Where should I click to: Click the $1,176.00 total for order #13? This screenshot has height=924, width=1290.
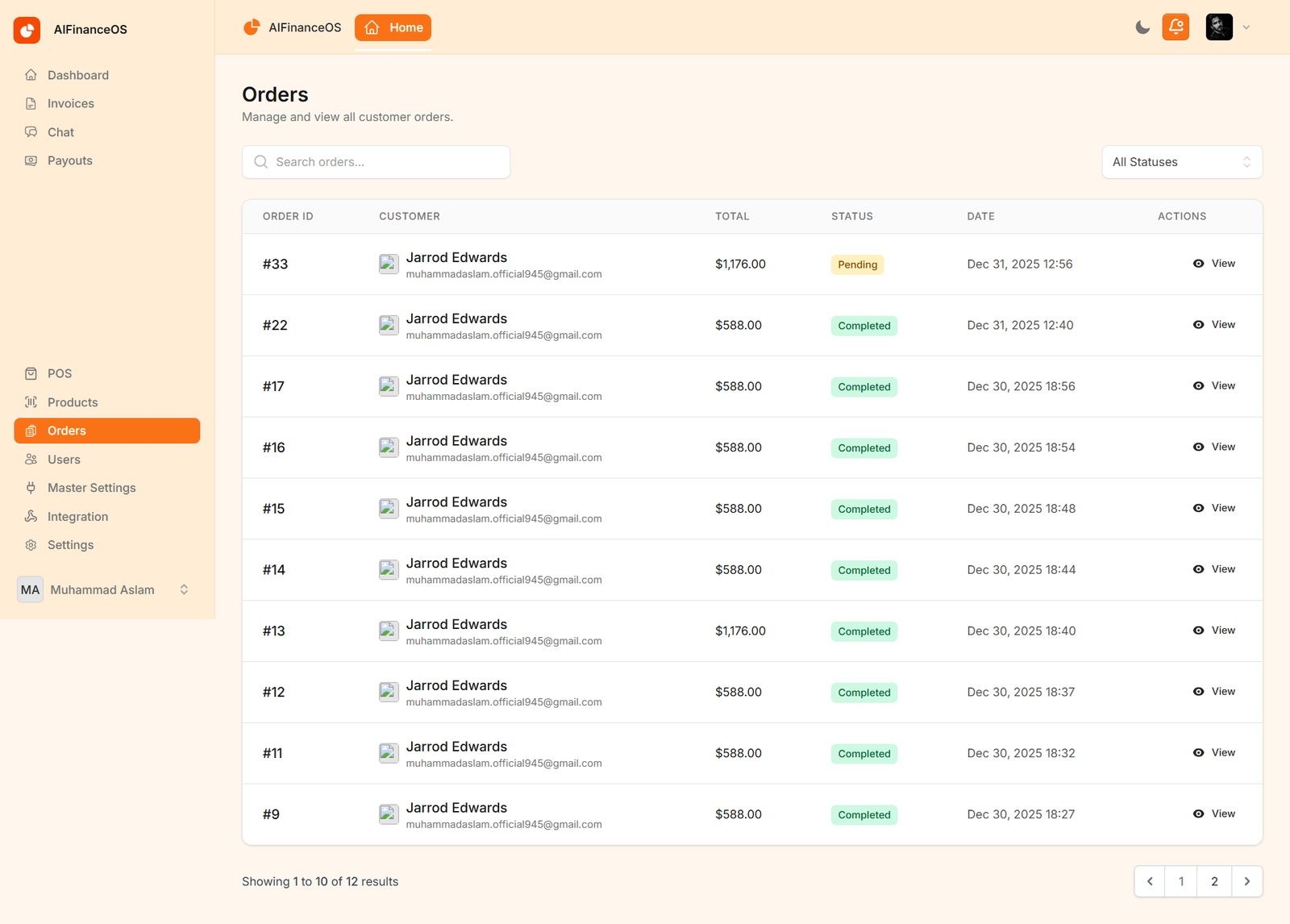(740, 631)
